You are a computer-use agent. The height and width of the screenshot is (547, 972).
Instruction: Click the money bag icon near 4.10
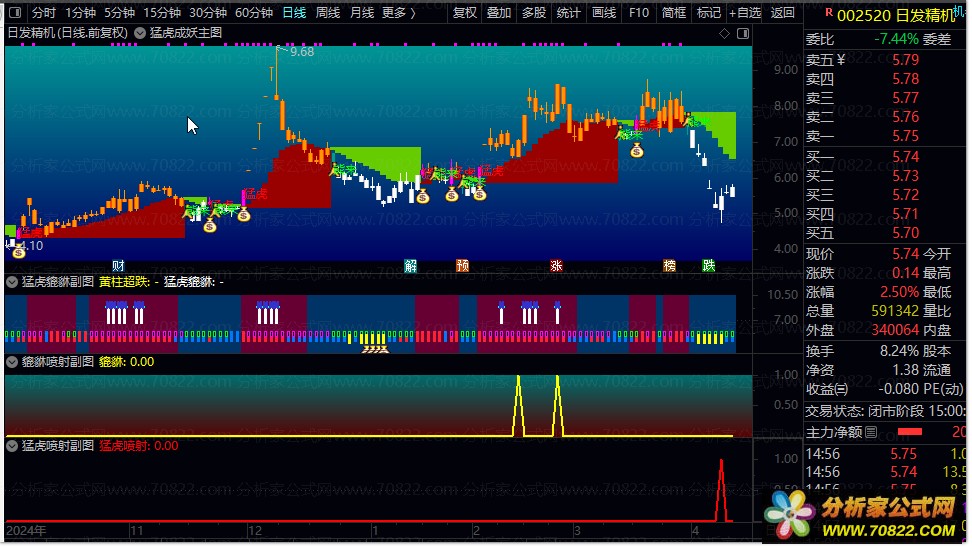(x=19, y=252)
